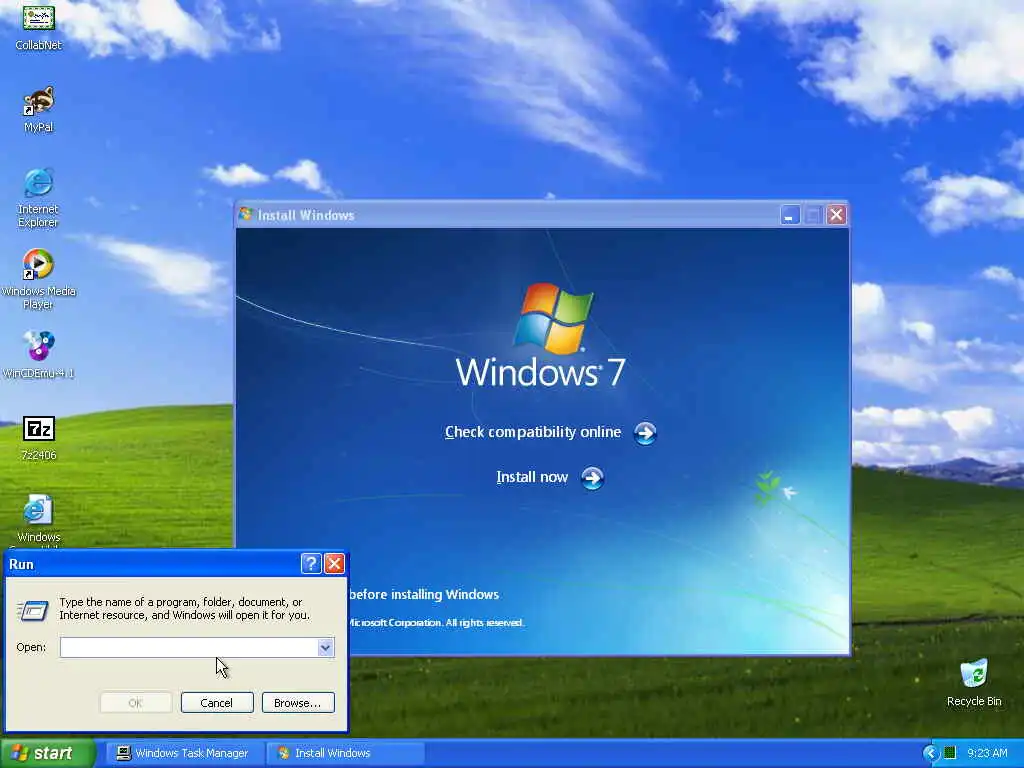1024x768 pixels.
Task: Select the Recycle Bin icon
Action: point(974,682)
